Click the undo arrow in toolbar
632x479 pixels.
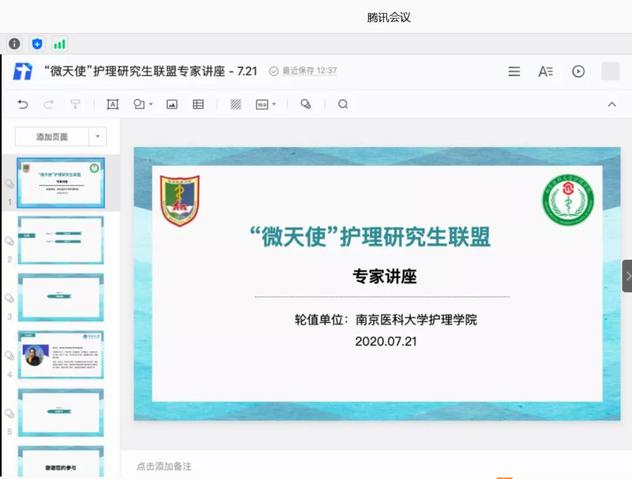[x=23, y=104]
